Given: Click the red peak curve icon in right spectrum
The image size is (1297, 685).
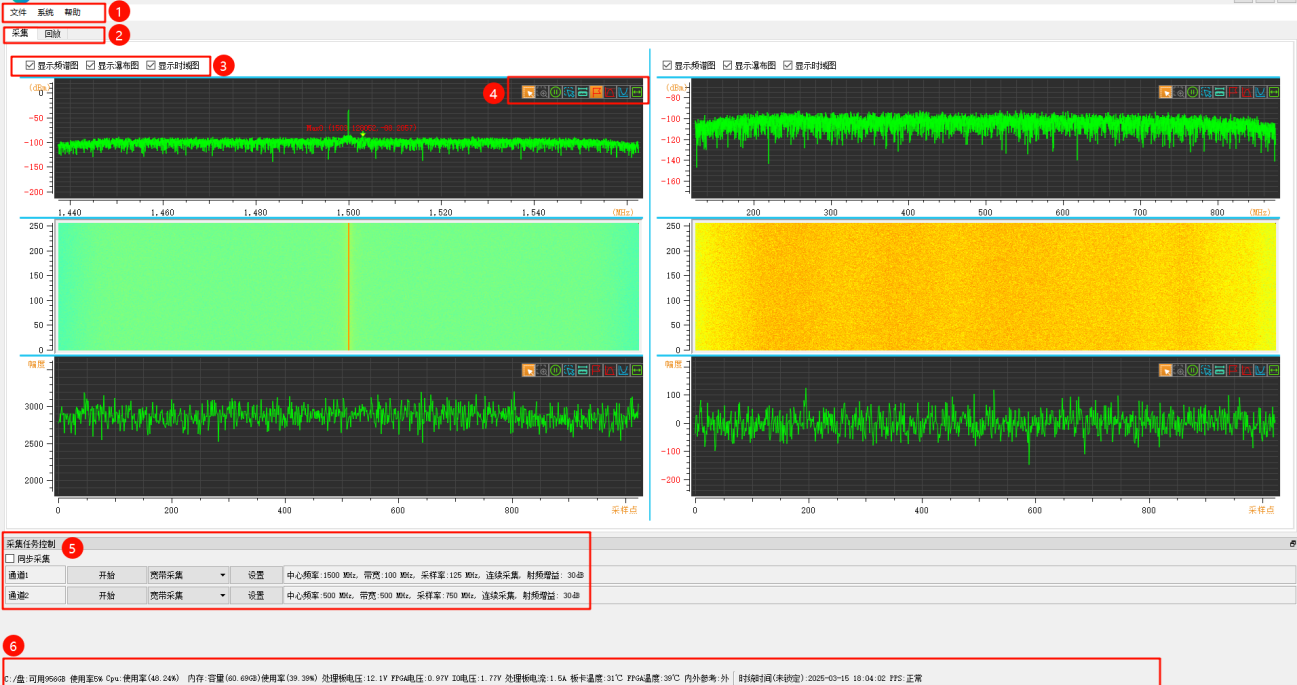Looking at the screenshot, I should tap(1247, 92).
